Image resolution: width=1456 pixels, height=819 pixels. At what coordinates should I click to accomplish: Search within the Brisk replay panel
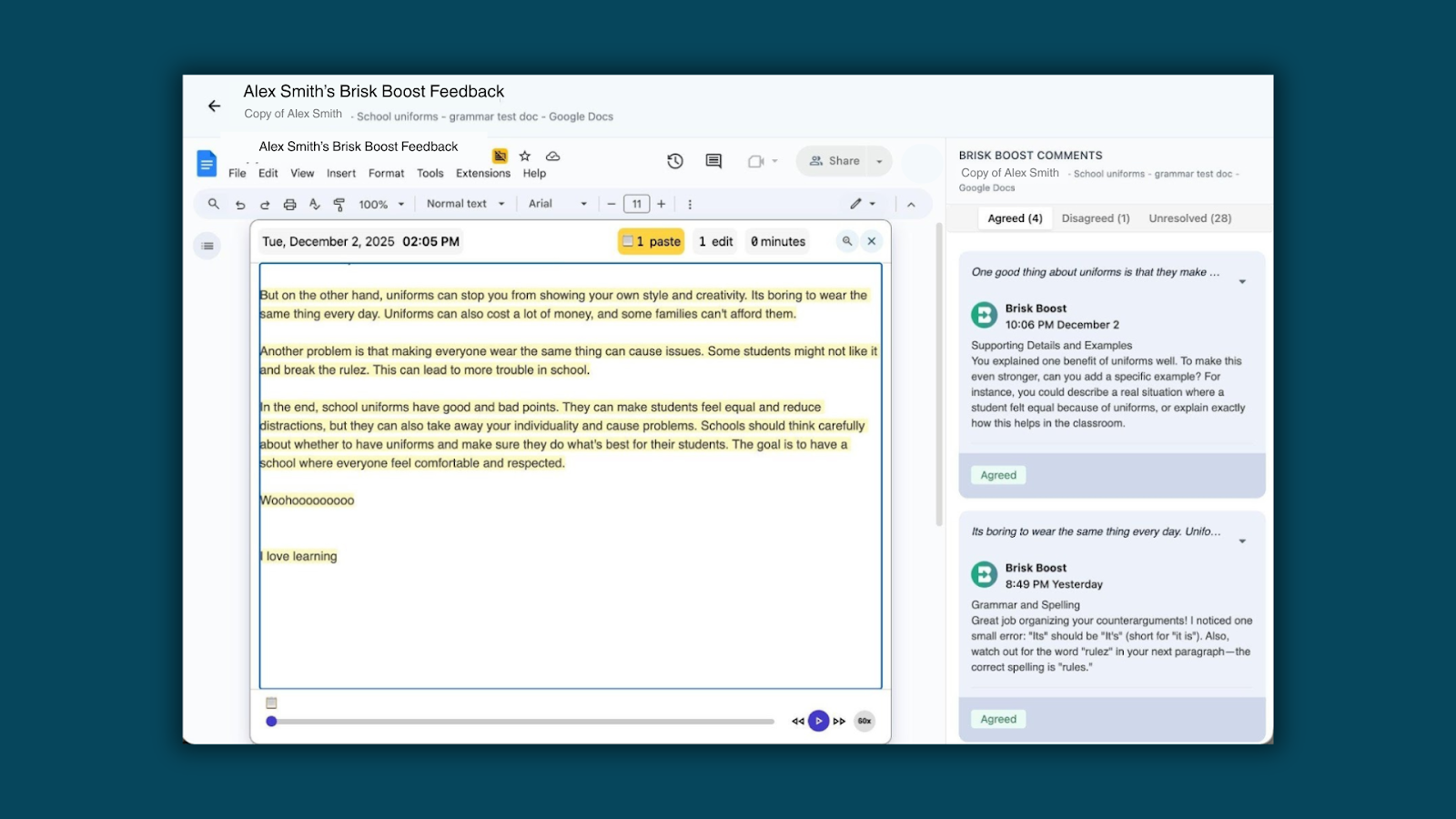point(847,241)
